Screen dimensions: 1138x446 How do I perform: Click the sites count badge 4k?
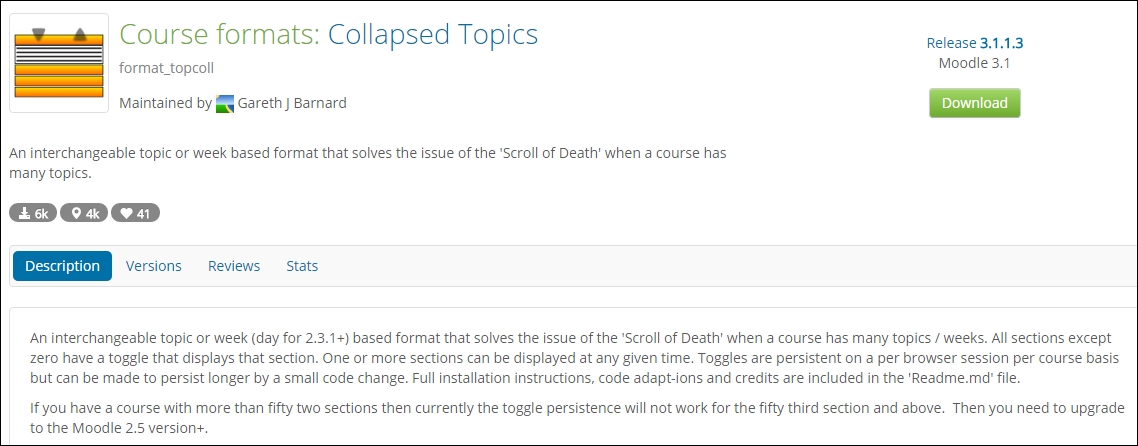[x=83, y=213]
